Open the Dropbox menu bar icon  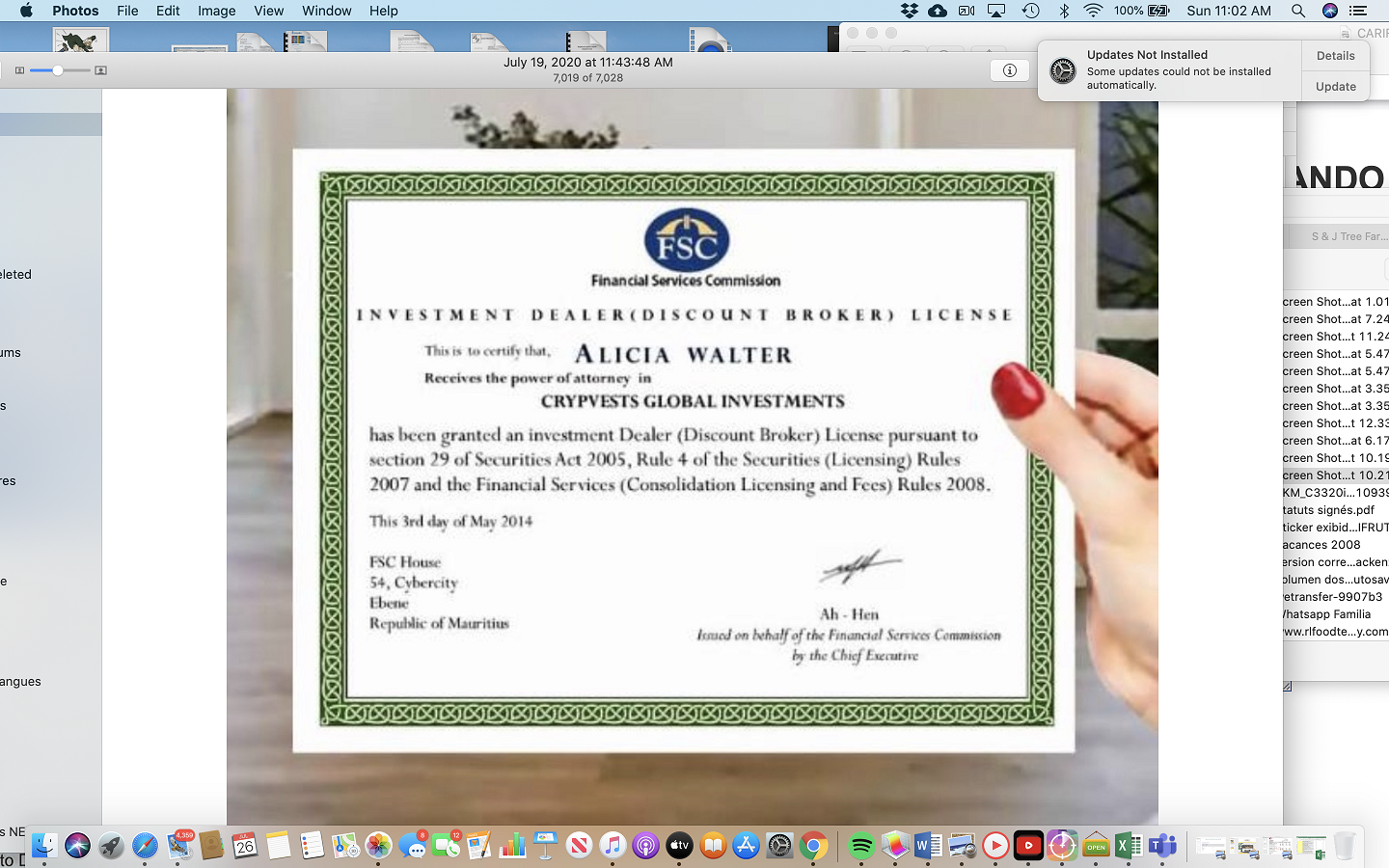[x=909, y=11]
